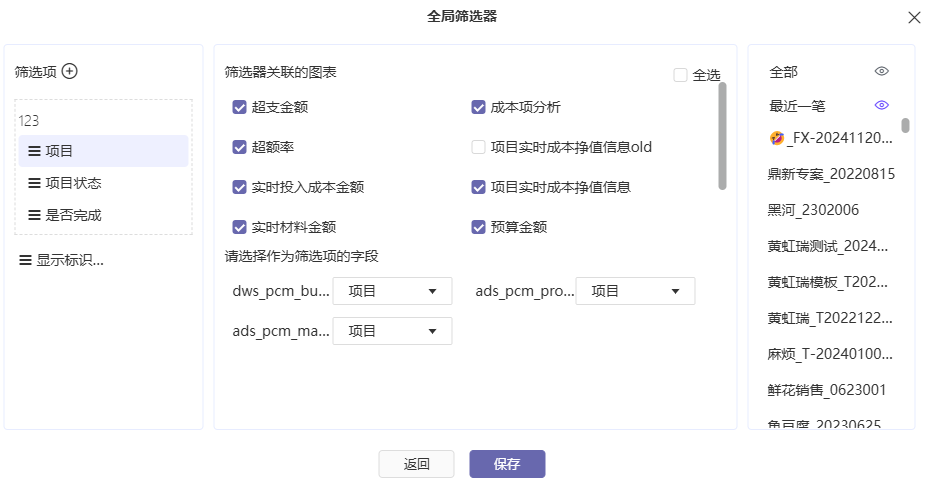Uncheck 项目实时成本挣值信息 checkbox
The width and height of the screenshot is (938, 484).
click(478, 187)
